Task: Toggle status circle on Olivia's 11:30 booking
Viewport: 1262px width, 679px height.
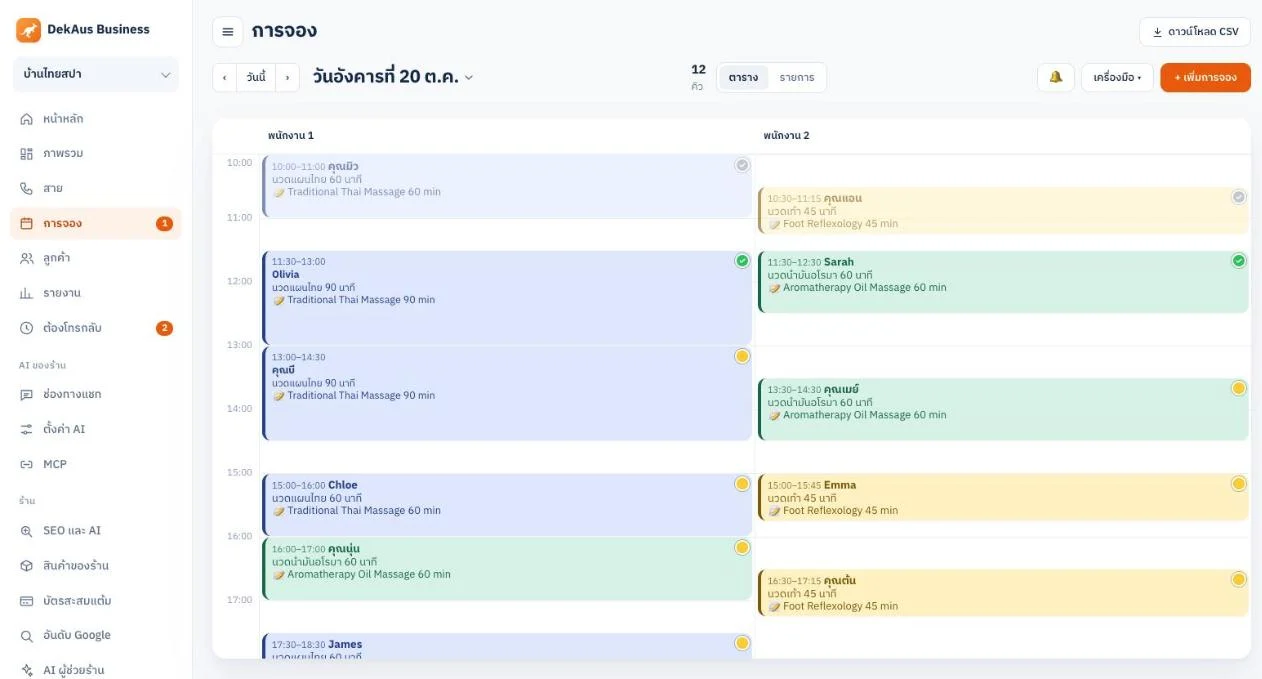Action: [x=742, y=261]
